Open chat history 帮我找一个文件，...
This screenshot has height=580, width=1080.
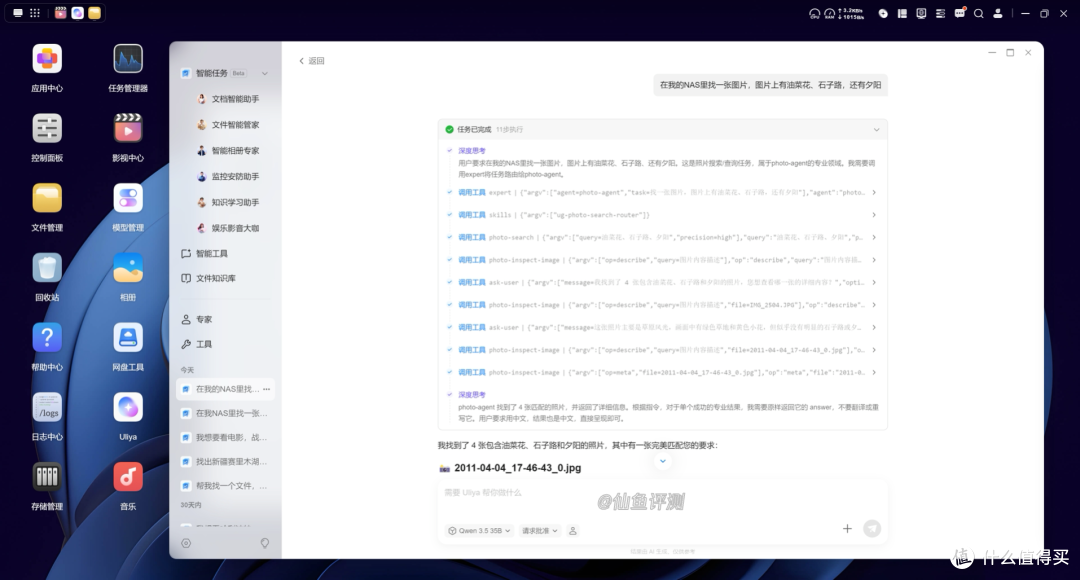coord(225,486)
